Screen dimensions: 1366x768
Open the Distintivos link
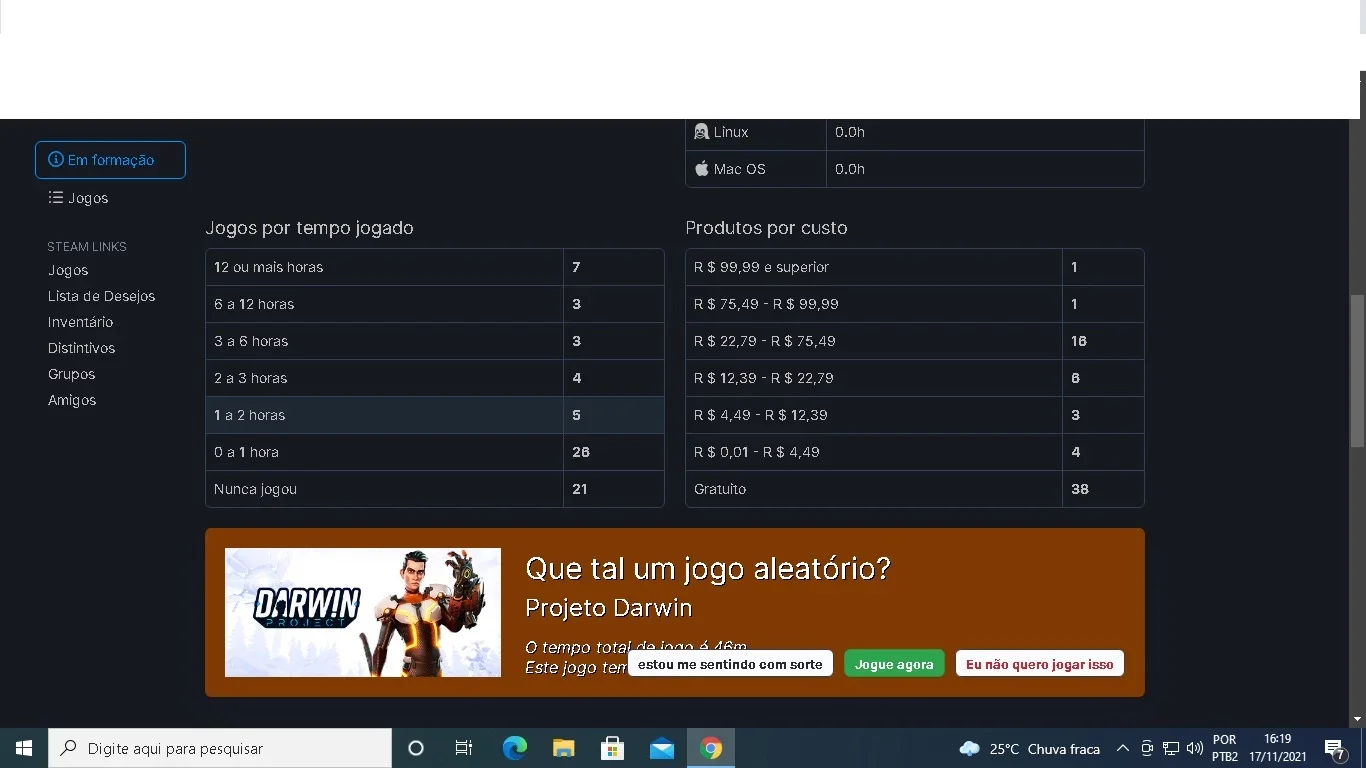[81, 348]
